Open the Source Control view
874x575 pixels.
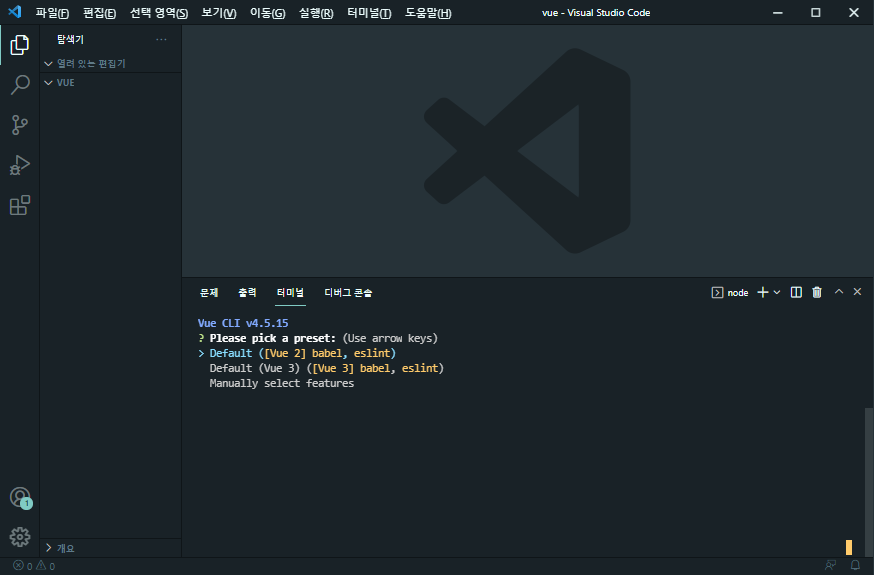tap(20, 125)
